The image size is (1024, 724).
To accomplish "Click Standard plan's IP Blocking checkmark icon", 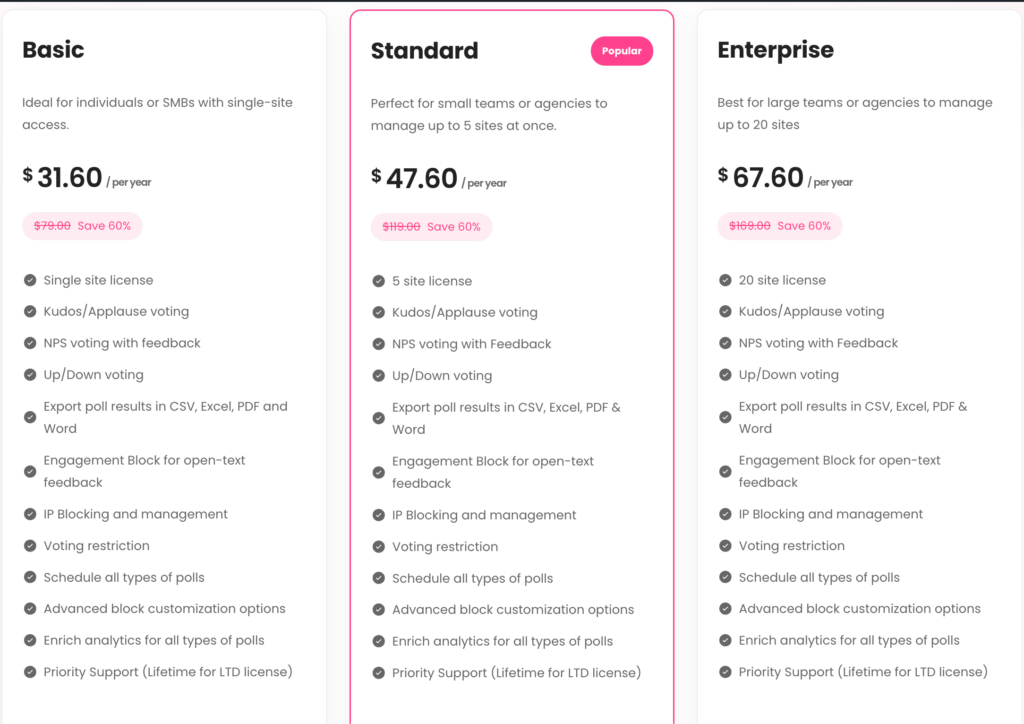I will point(379,515).
